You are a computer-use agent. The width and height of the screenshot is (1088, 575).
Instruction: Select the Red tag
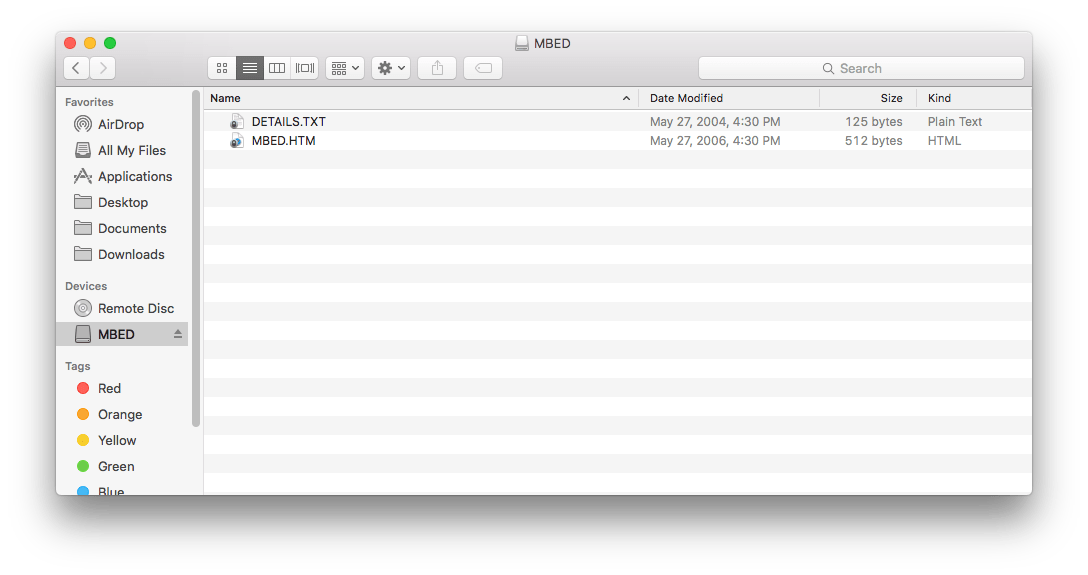pos(109,388)
